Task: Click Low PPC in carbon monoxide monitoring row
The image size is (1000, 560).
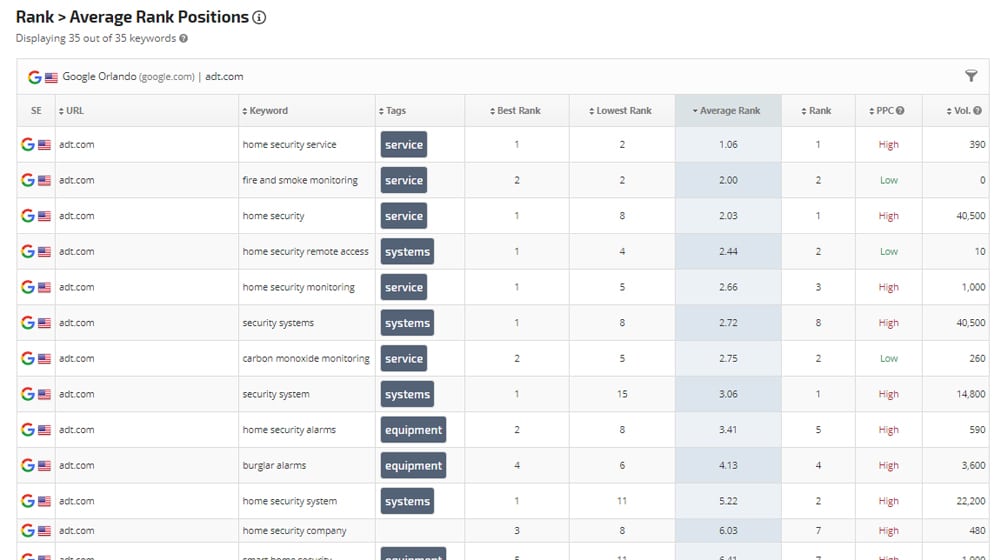Action: coord(888,358)
